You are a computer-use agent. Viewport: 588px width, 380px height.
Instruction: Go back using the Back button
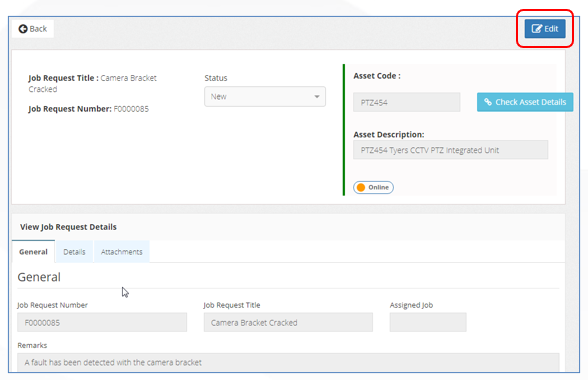(33, 29)
